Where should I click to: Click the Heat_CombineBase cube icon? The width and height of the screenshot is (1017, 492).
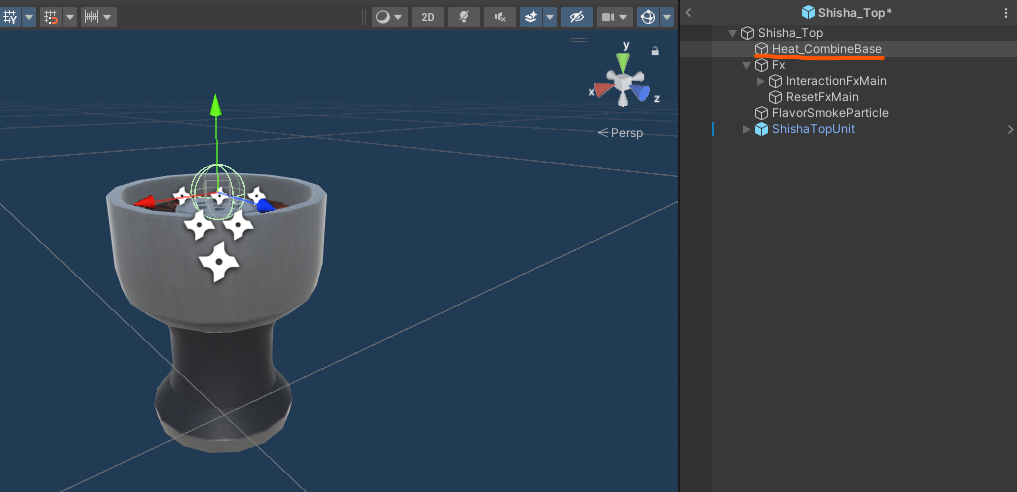pyautogui.click(x=761, y=49)
